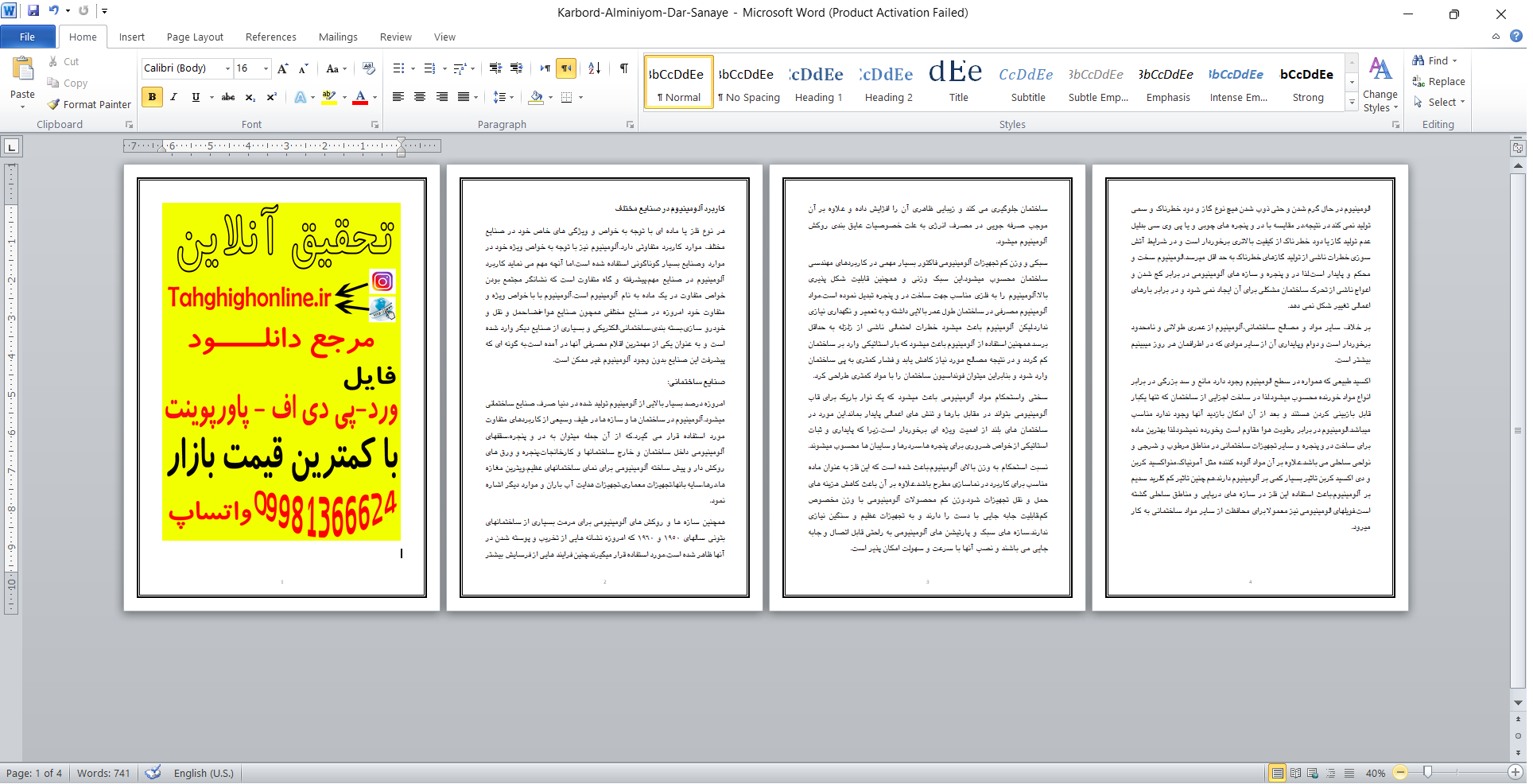
Task: Open the References tab
Action: click(270, 37)
